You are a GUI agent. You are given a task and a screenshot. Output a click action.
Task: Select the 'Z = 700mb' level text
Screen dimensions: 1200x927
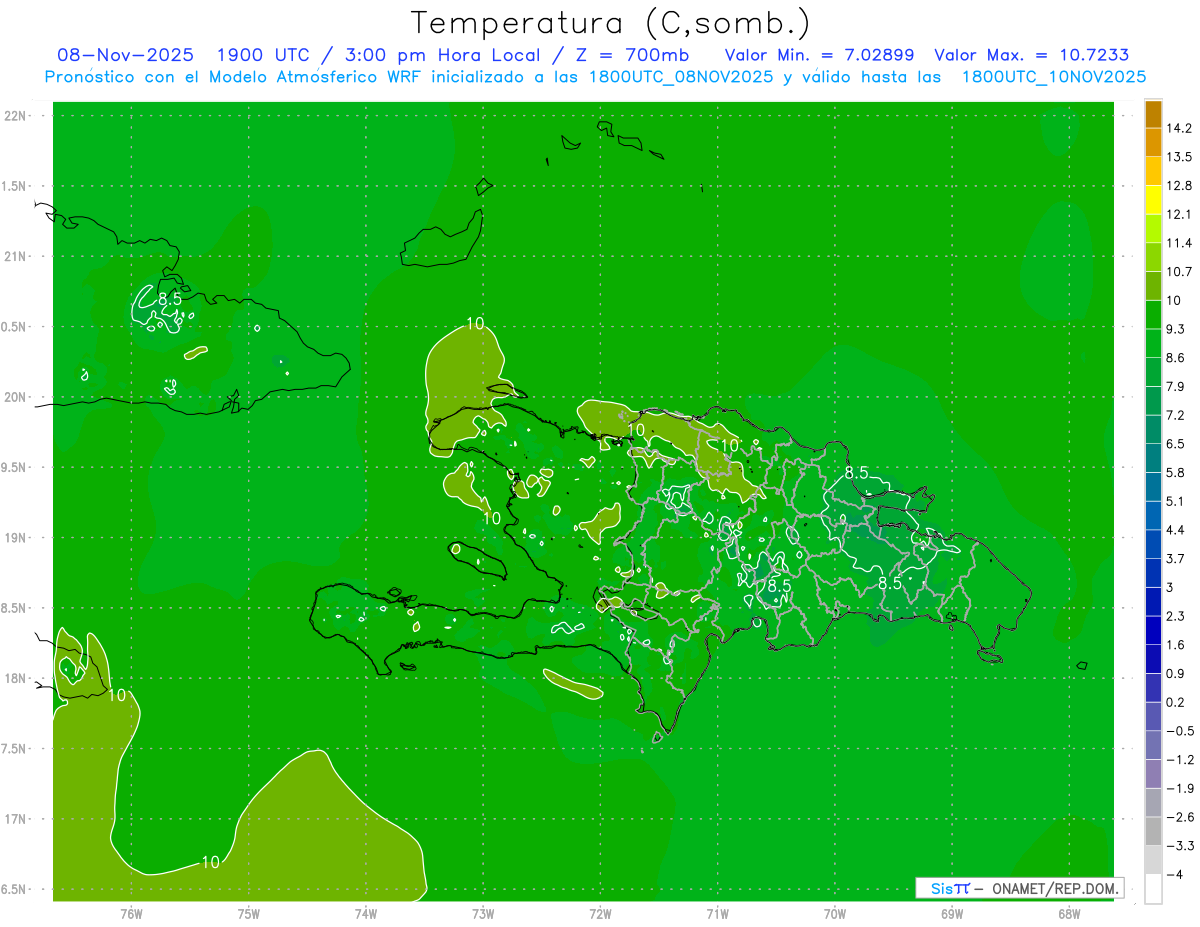pos(633,55)
